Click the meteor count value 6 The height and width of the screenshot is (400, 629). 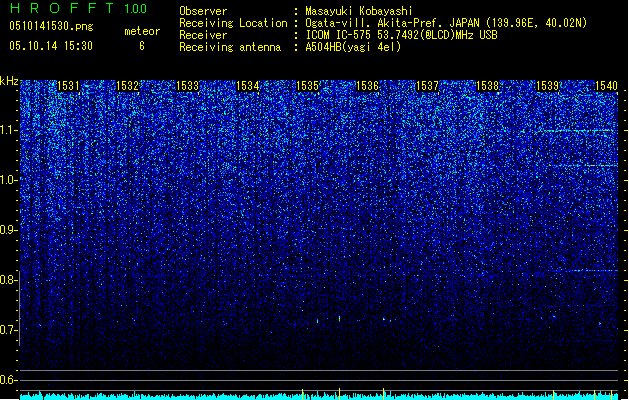click(142, 46)
